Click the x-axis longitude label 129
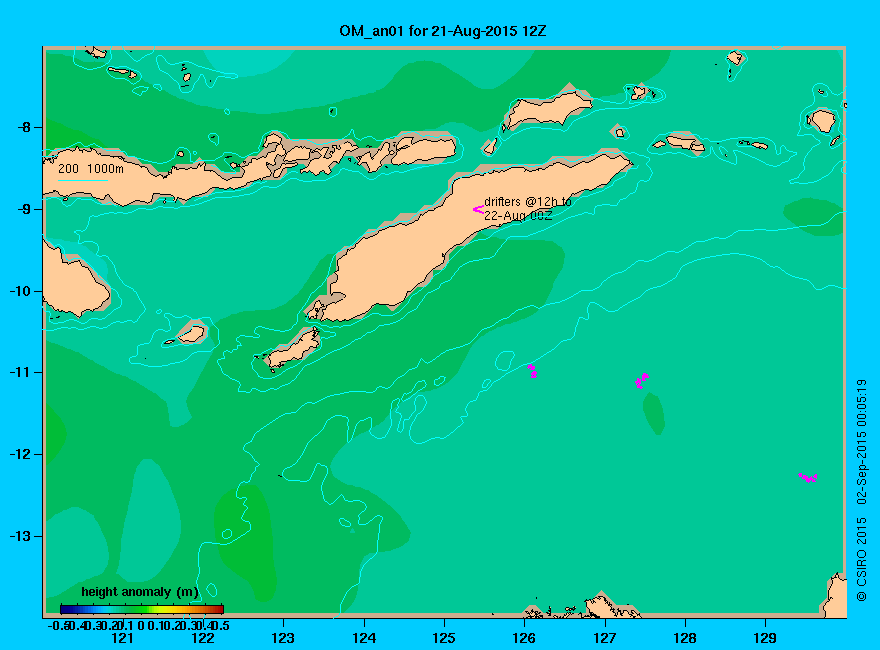This screenshot has width=880, height=650. (765, 638)
